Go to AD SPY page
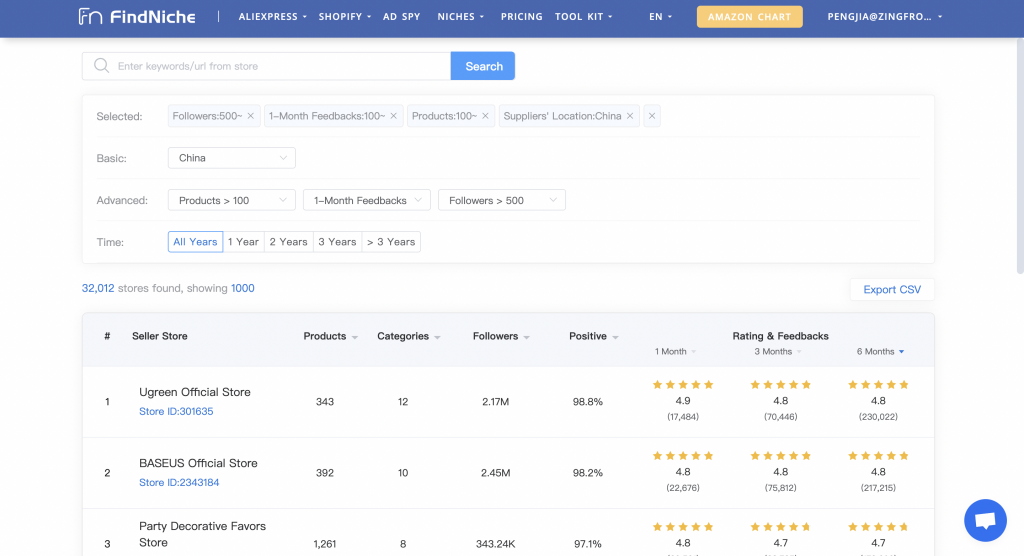1024x556 pixels. pos(402,16)
